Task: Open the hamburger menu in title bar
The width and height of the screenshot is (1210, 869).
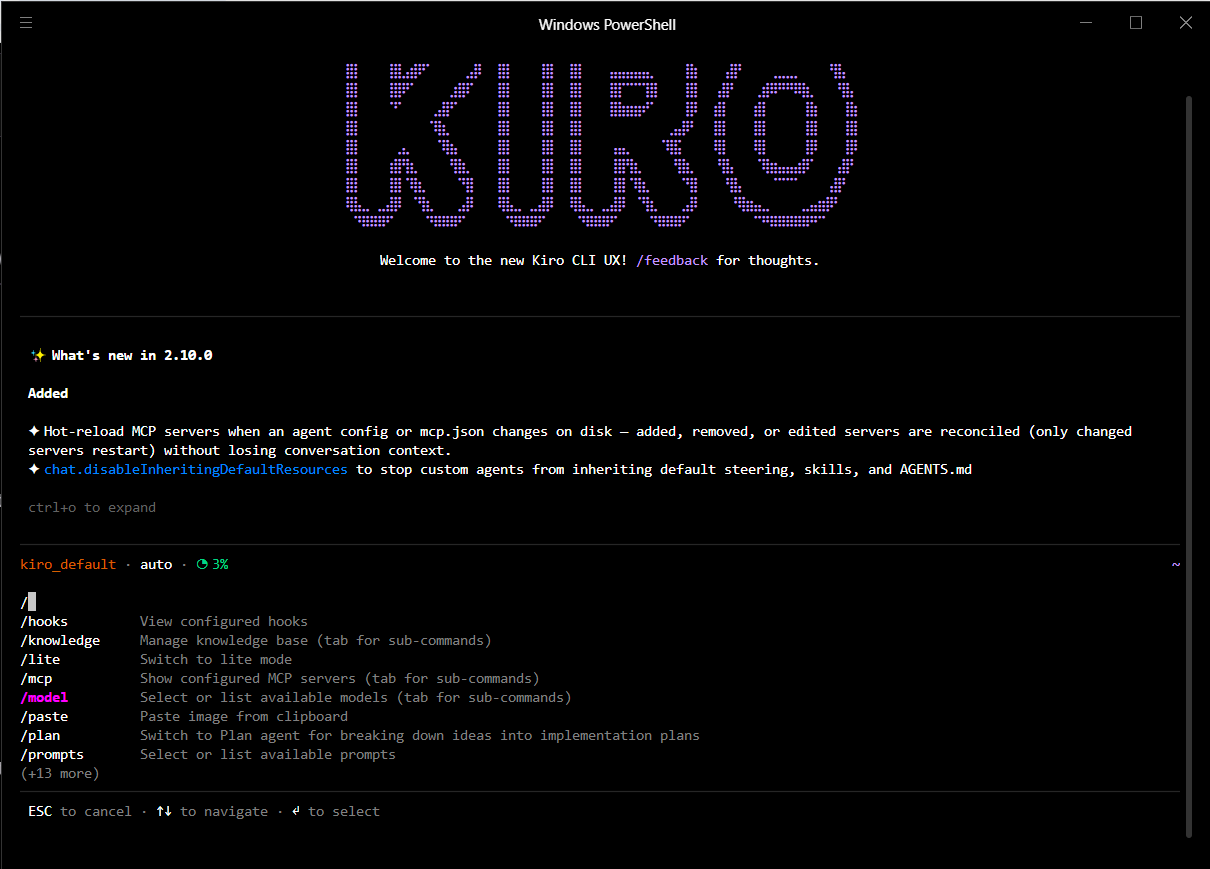Action: pyautogui.click(x=26, y=23)
